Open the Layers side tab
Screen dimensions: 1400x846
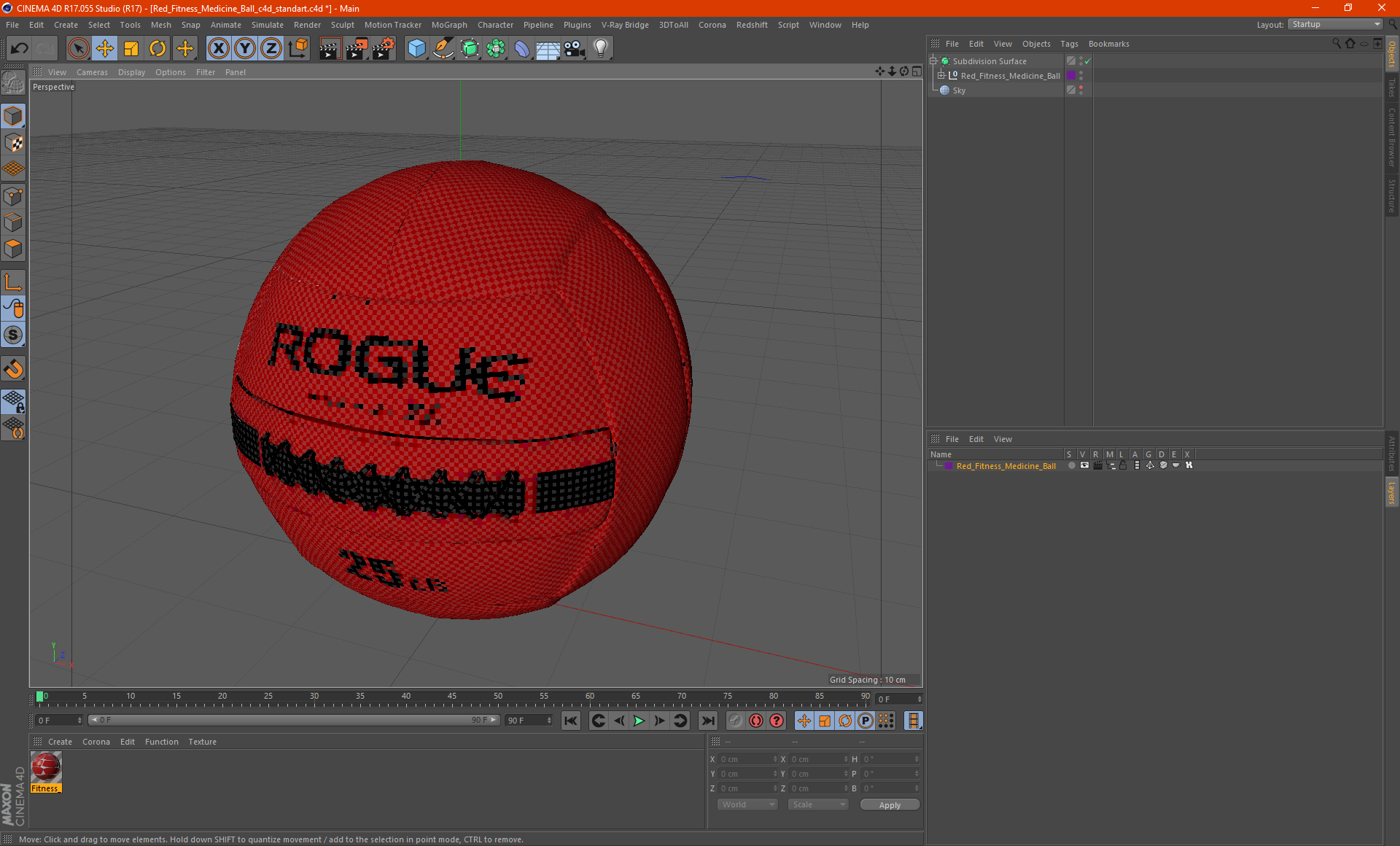tap(1392, 493)
